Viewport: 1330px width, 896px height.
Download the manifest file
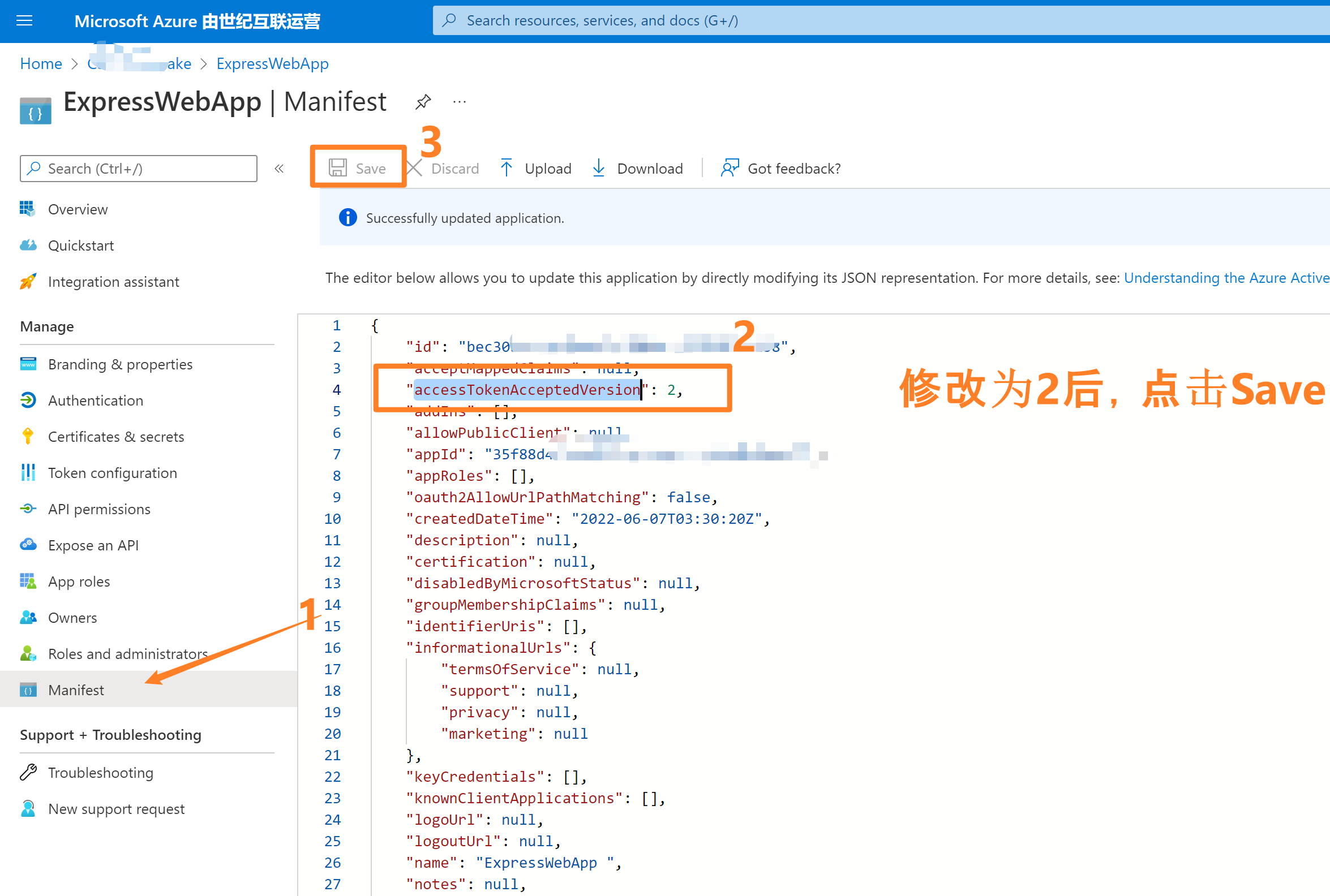[x=638, y=169]
